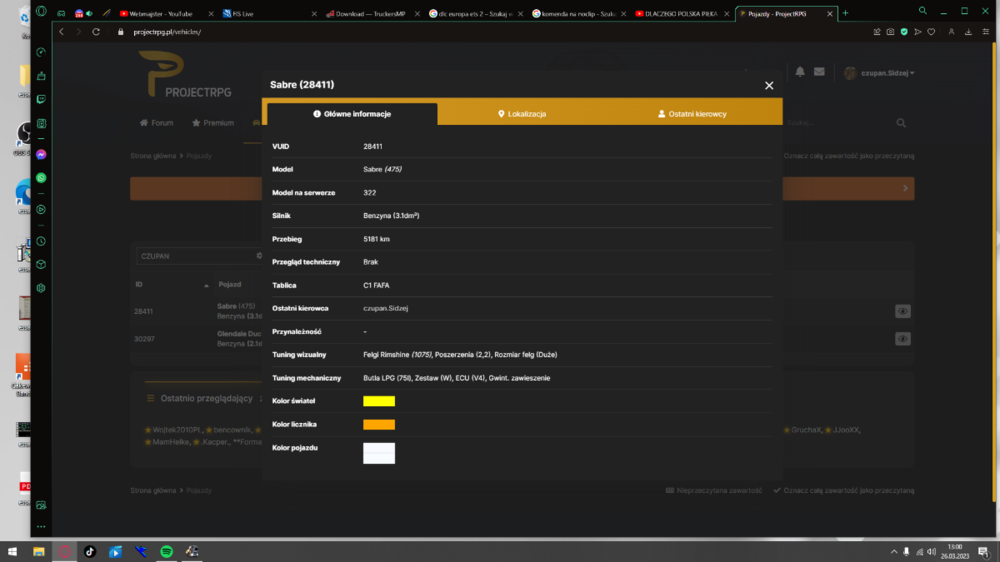Switch to the Lokalizacja tab
1000x562 pixels.
click(522, 114)
